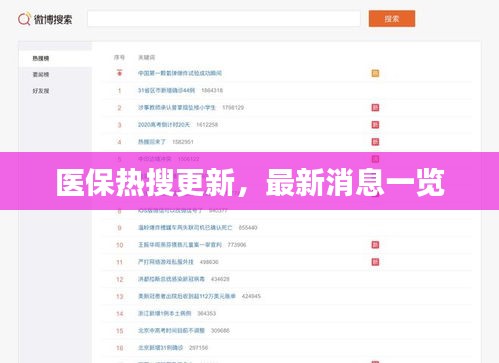Click the red 新 badge on rank 4 topic
Screen dimensions: 499x363
[375, 142]
